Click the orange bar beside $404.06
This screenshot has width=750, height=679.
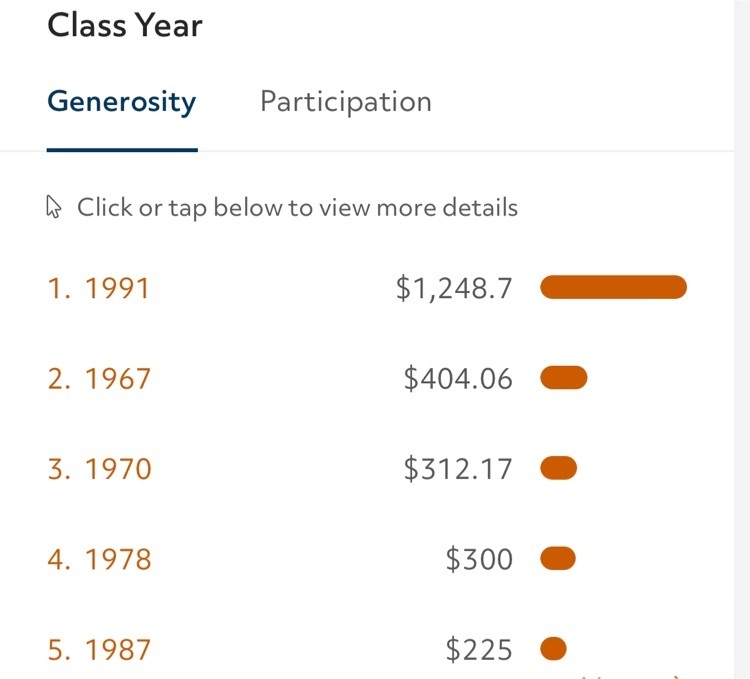[563, 378]
